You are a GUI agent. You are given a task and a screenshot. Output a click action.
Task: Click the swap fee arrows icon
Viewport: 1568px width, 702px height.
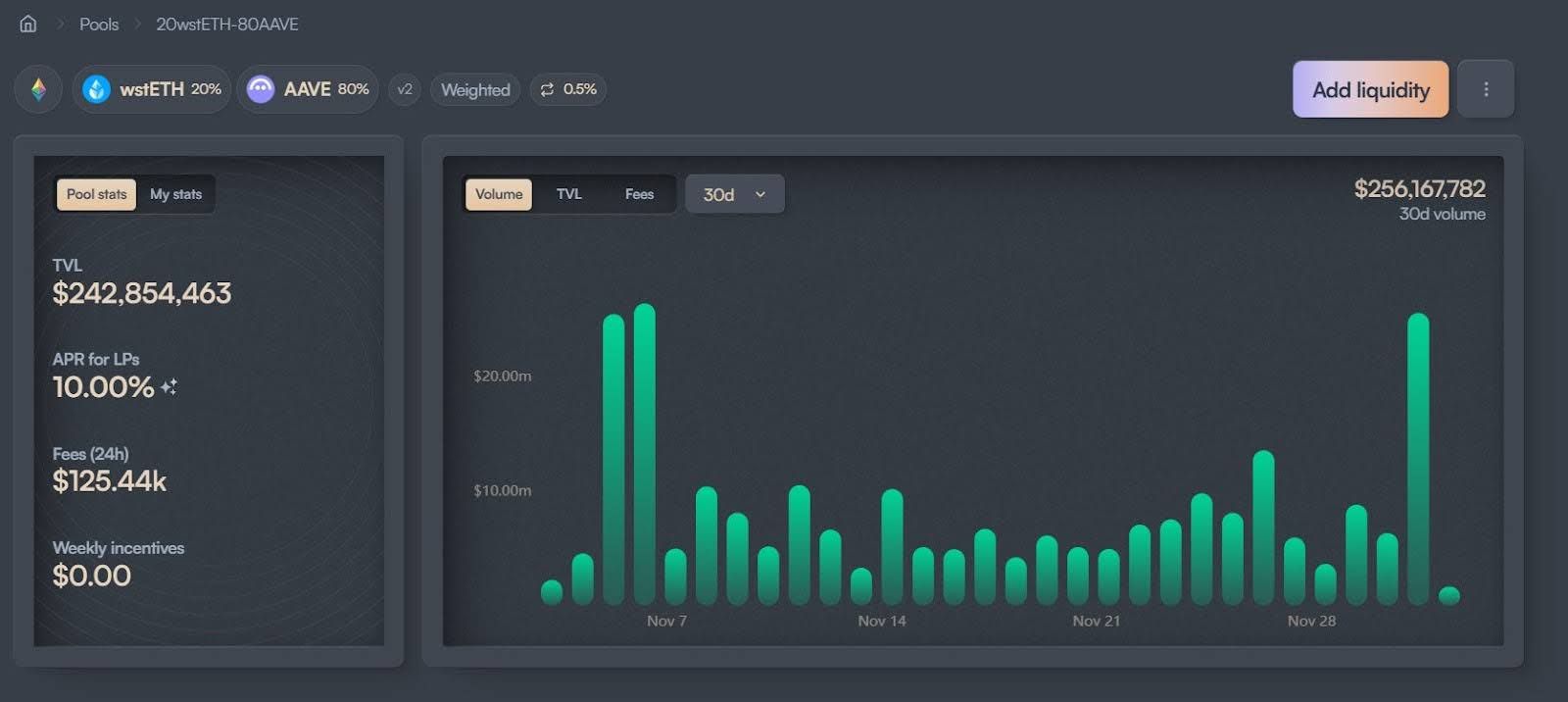coord(547,89)
